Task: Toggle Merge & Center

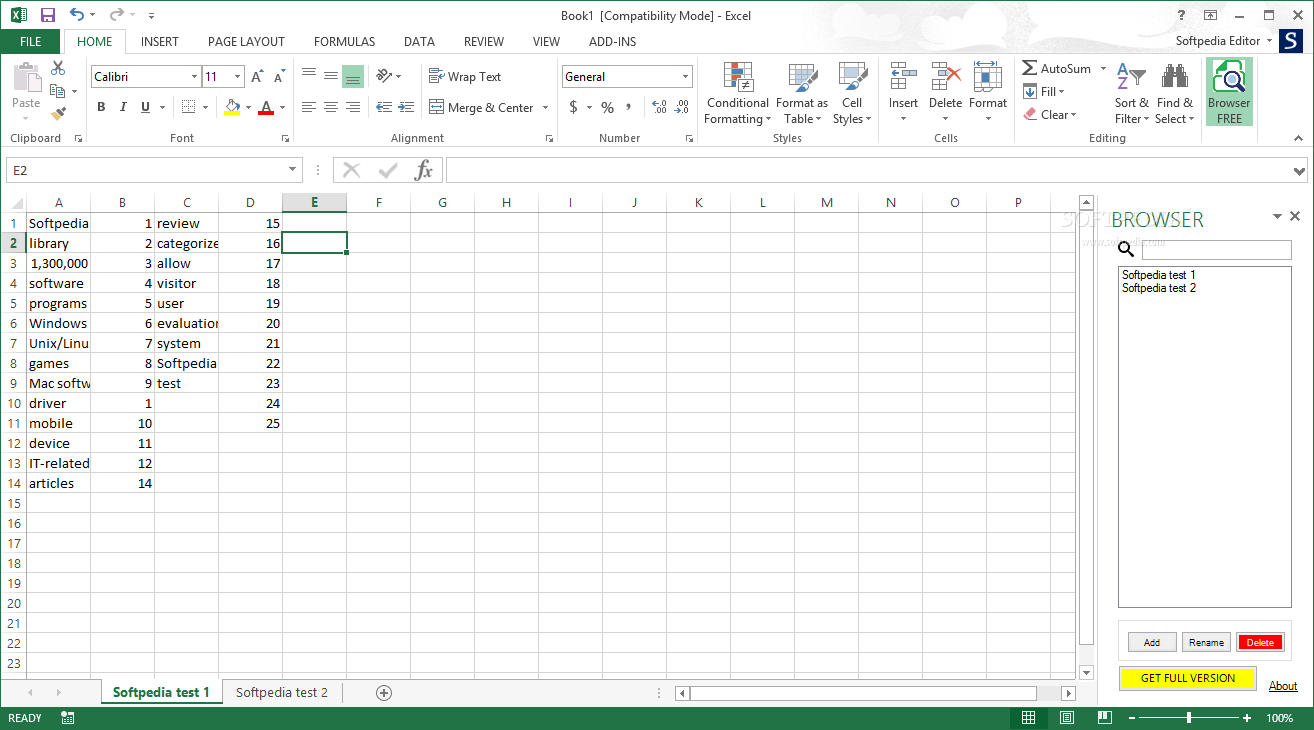Action: 481,107
